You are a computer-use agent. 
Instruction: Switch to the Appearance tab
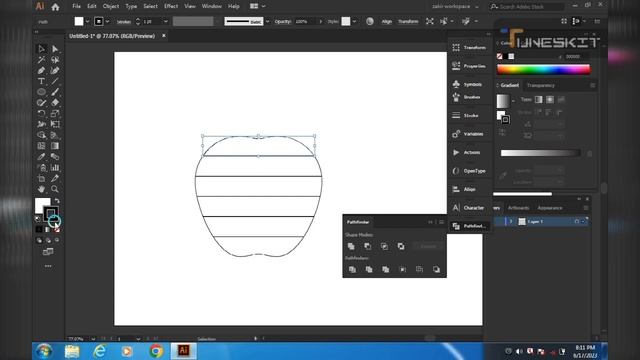(x=550, y=208)
